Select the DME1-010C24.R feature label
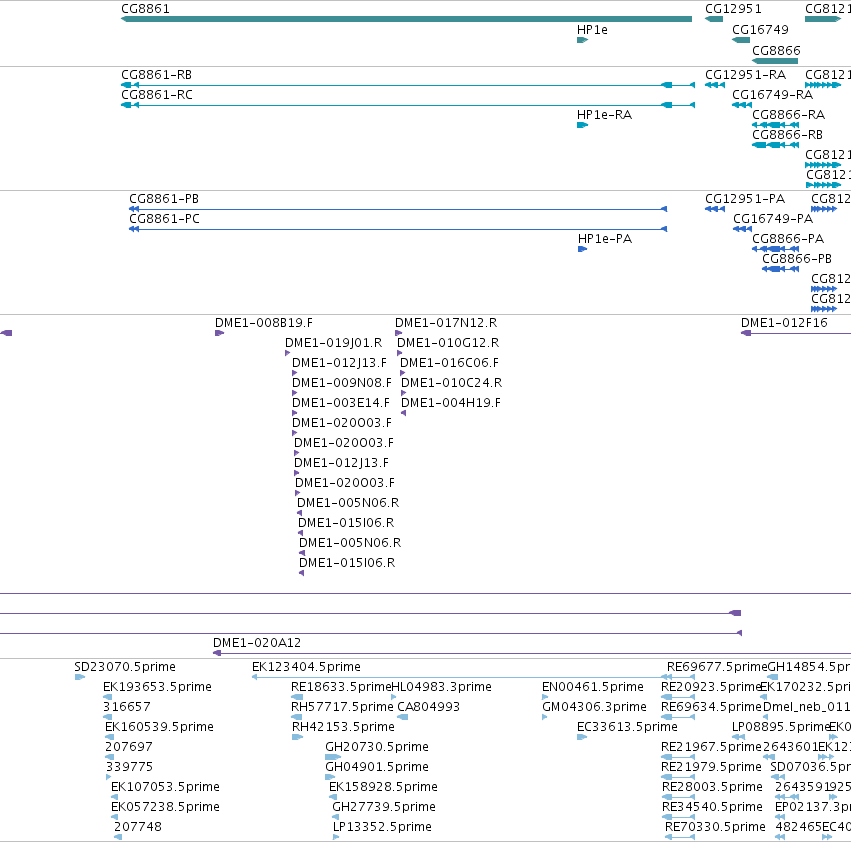 (x=452, y=383)
